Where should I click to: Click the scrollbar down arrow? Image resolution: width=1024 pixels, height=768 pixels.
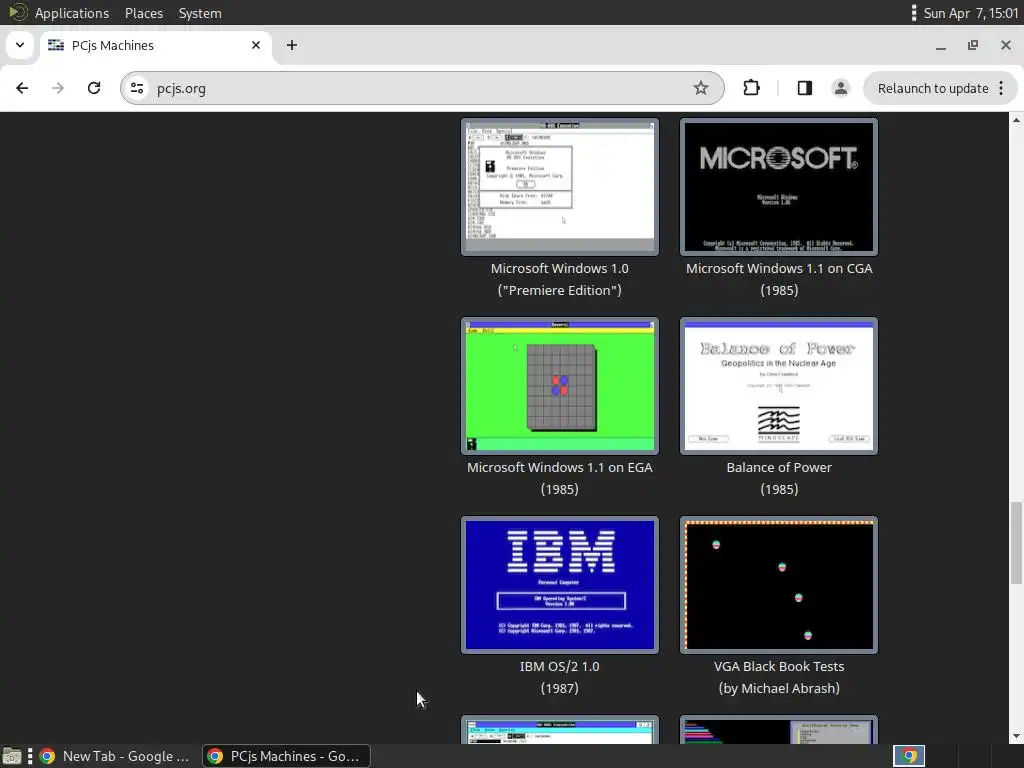(x=1016, y=737)
